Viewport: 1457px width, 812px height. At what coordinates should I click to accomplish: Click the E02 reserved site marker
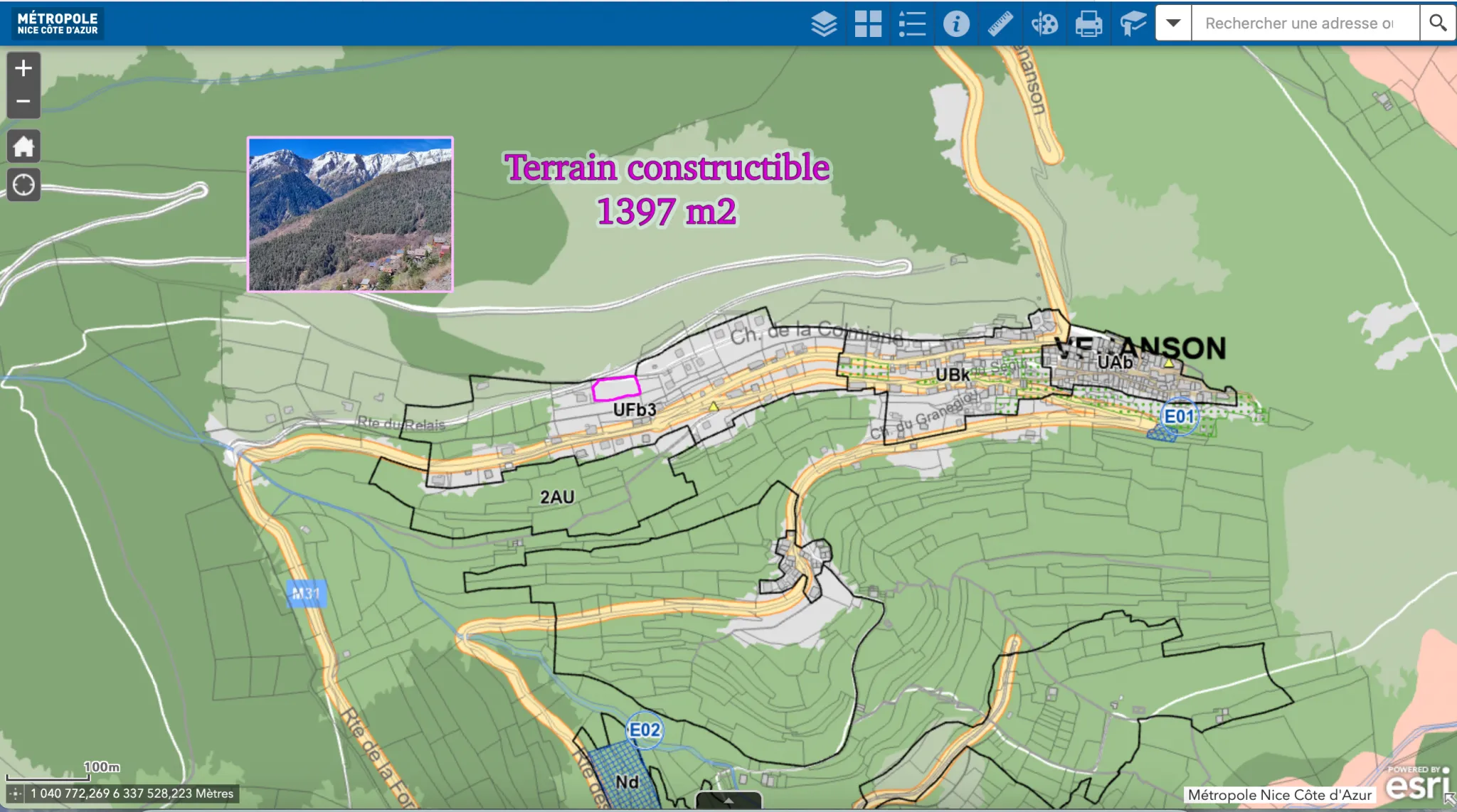645,730
